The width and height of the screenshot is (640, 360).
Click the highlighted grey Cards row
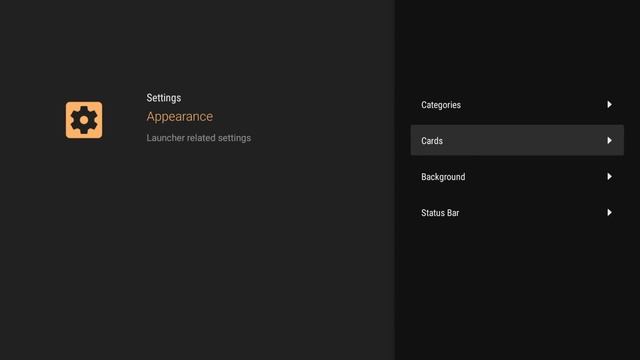(x=517, y=140)
